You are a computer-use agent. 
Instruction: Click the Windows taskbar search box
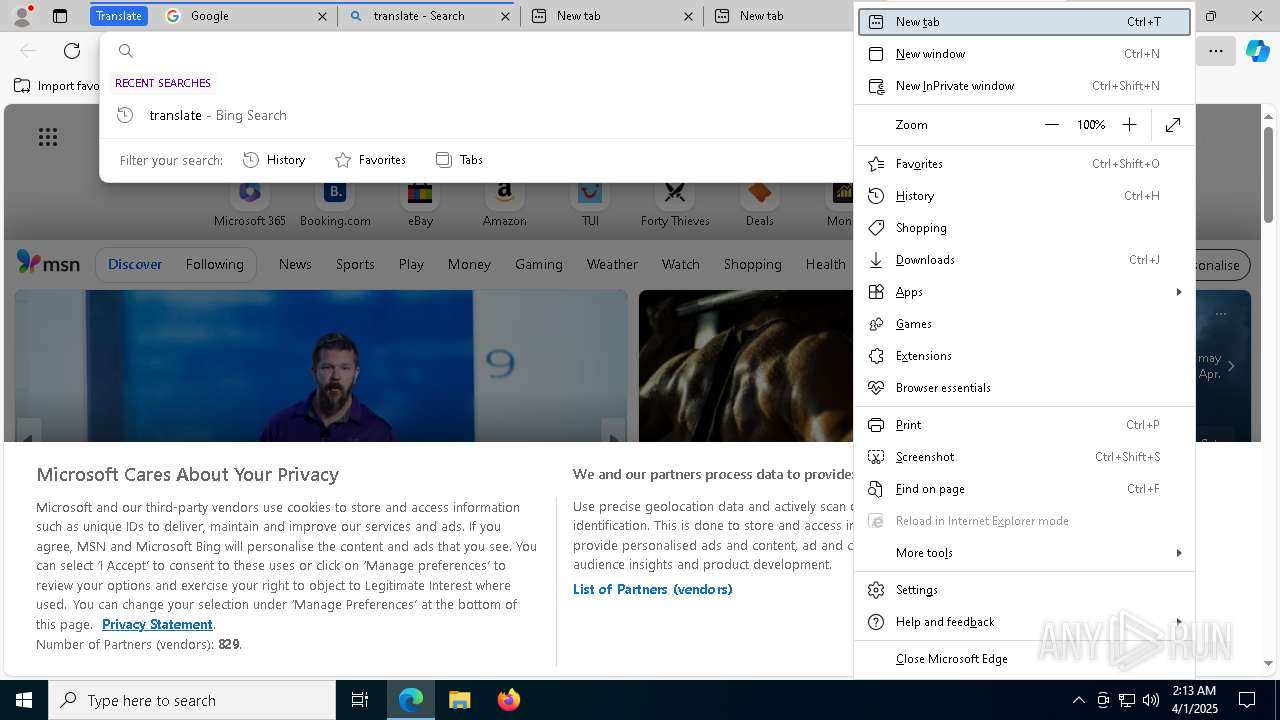click(x=192, y=700)
